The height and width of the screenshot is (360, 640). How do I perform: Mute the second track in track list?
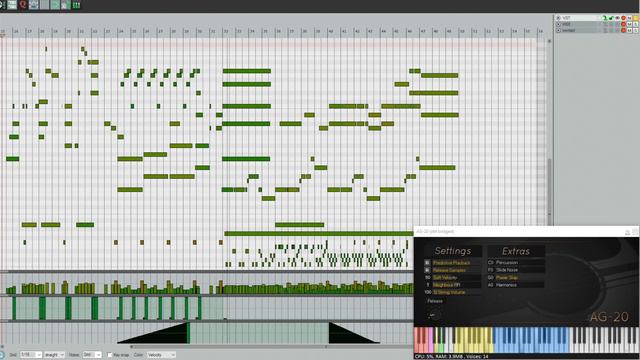(629, 24)
